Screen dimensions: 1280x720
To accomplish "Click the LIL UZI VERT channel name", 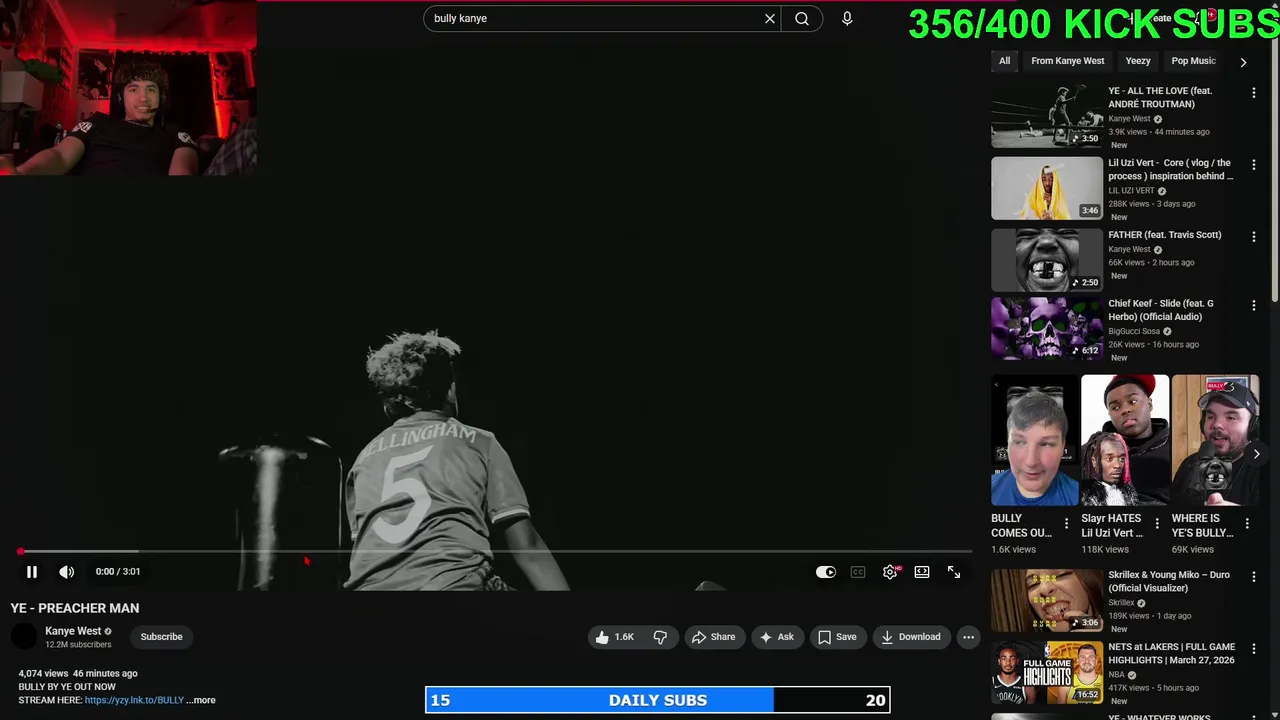I will tap(1131, 190).
